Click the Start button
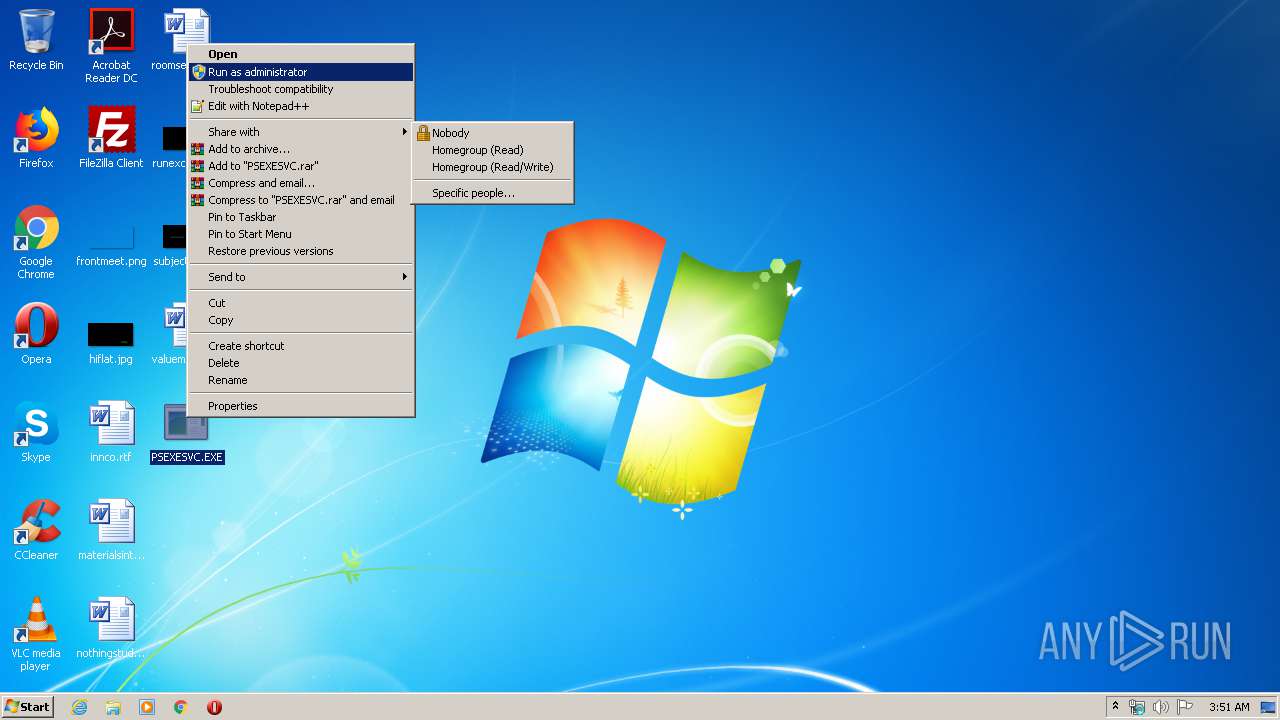The image size is (1280, 720). tap(27, 707)
